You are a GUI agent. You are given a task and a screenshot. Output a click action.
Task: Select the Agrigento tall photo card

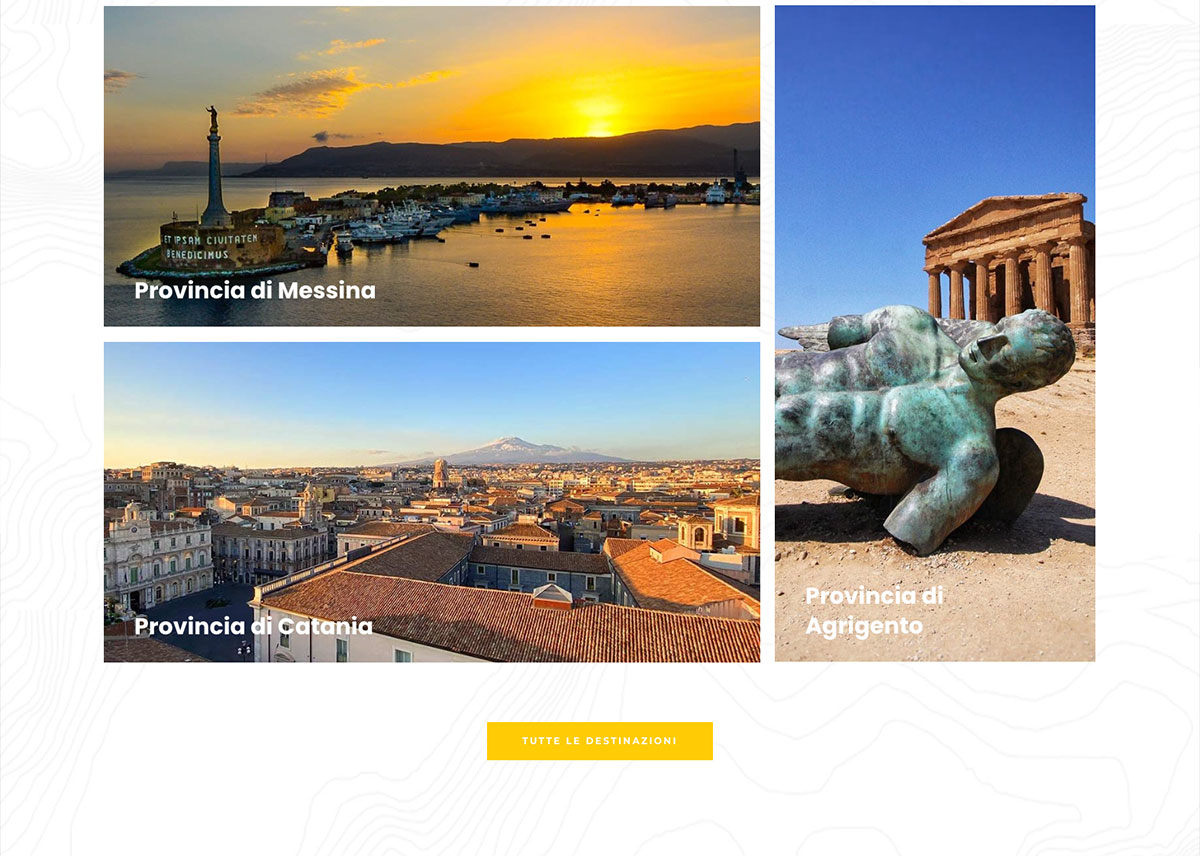click(935, 333)
